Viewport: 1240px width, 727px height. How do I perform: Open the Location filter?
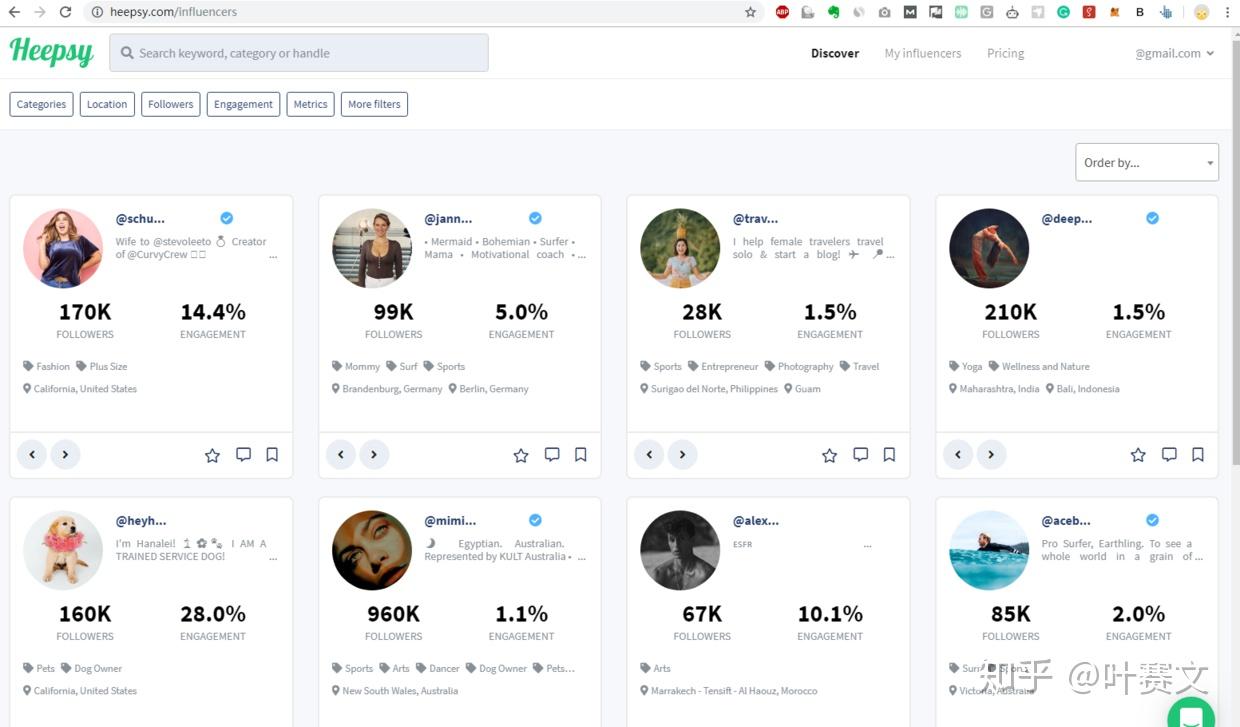coord(107,104)
